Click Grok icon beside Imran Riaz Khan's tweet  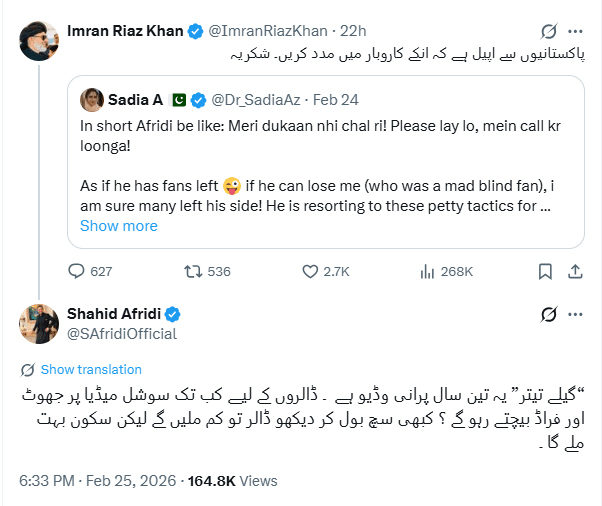(547, 31)
